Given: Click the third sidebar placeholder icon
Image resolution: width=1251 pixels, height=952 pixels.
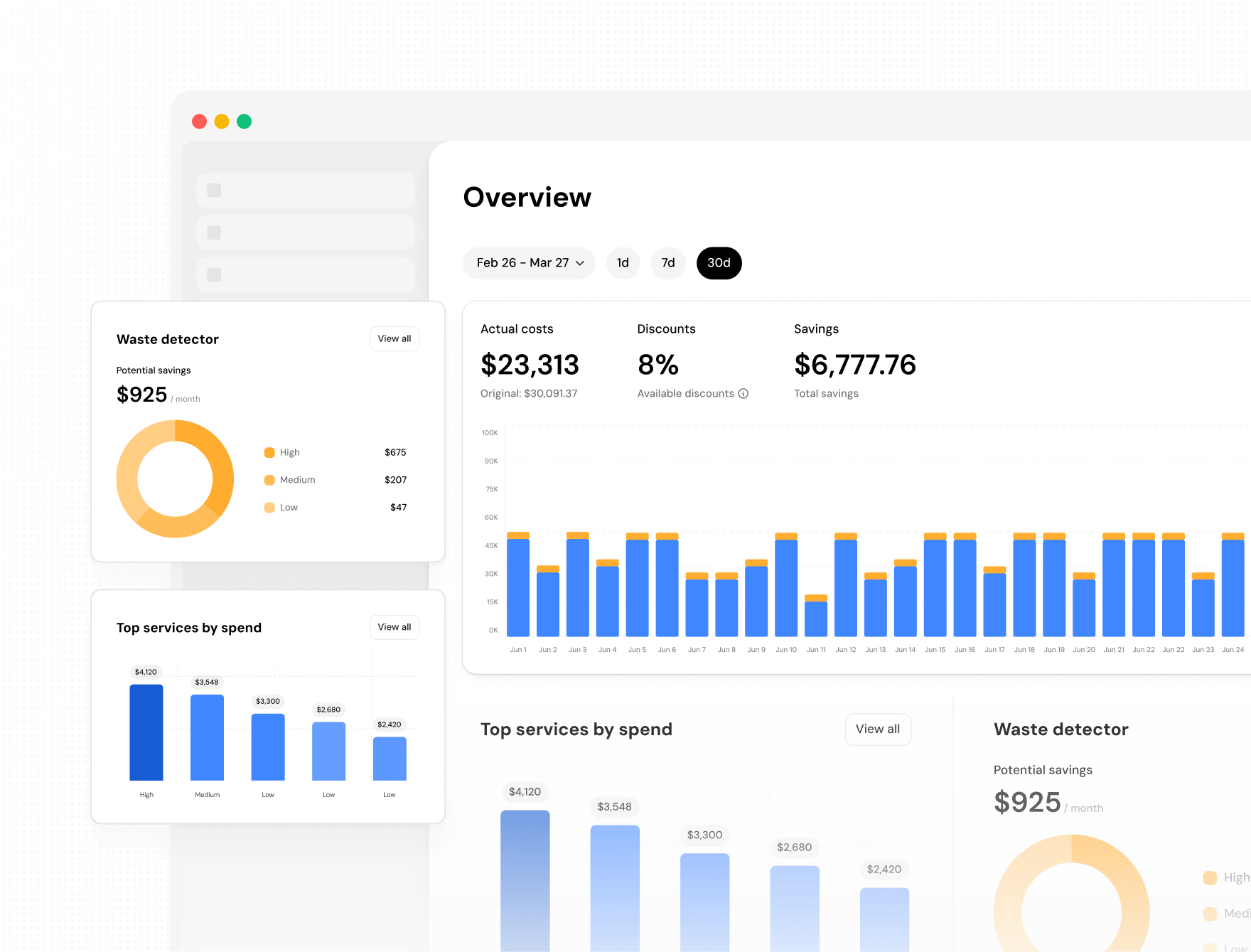Looking at the screenshot, I should click(x=214, y=274).
